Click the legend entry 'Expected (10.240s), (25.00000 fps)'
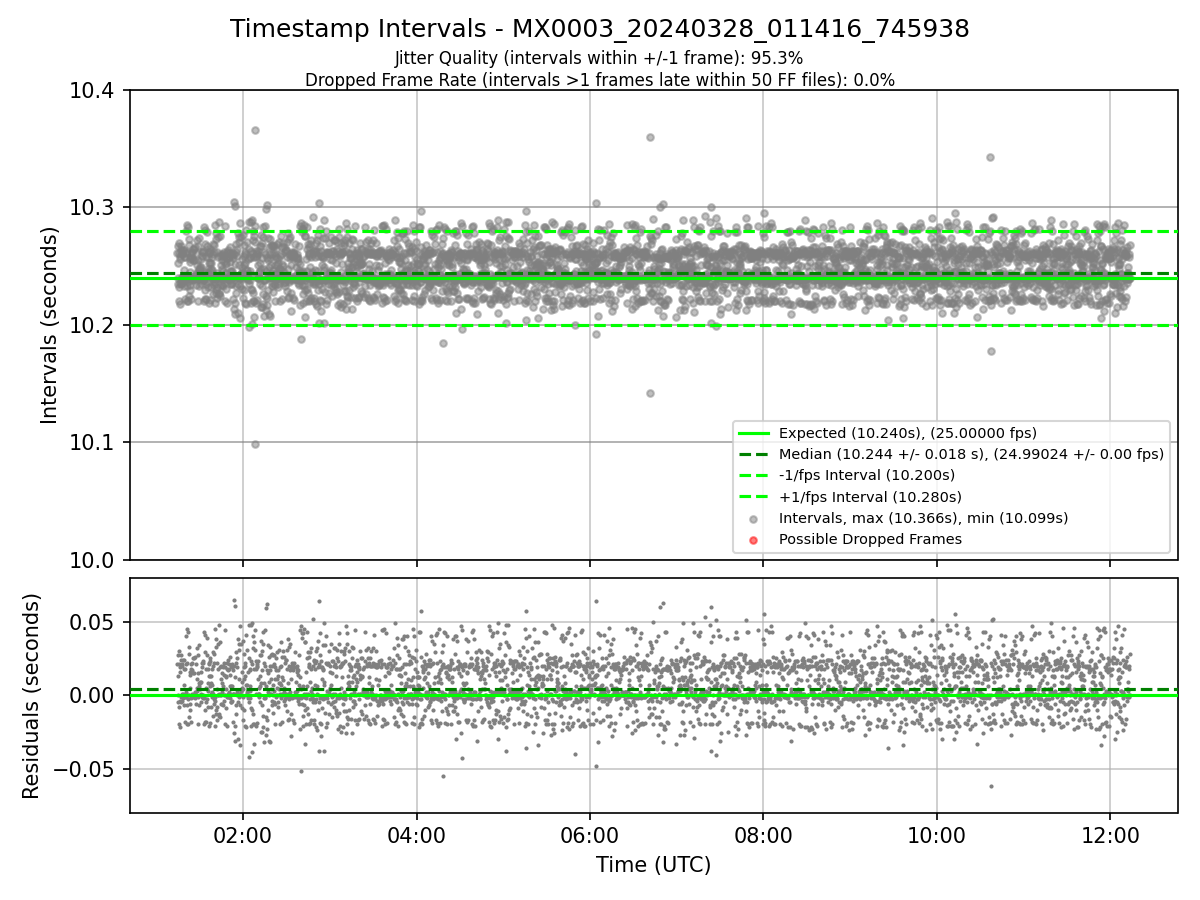Viewport: 1200px width, 900px height. [x=907, y=433]
